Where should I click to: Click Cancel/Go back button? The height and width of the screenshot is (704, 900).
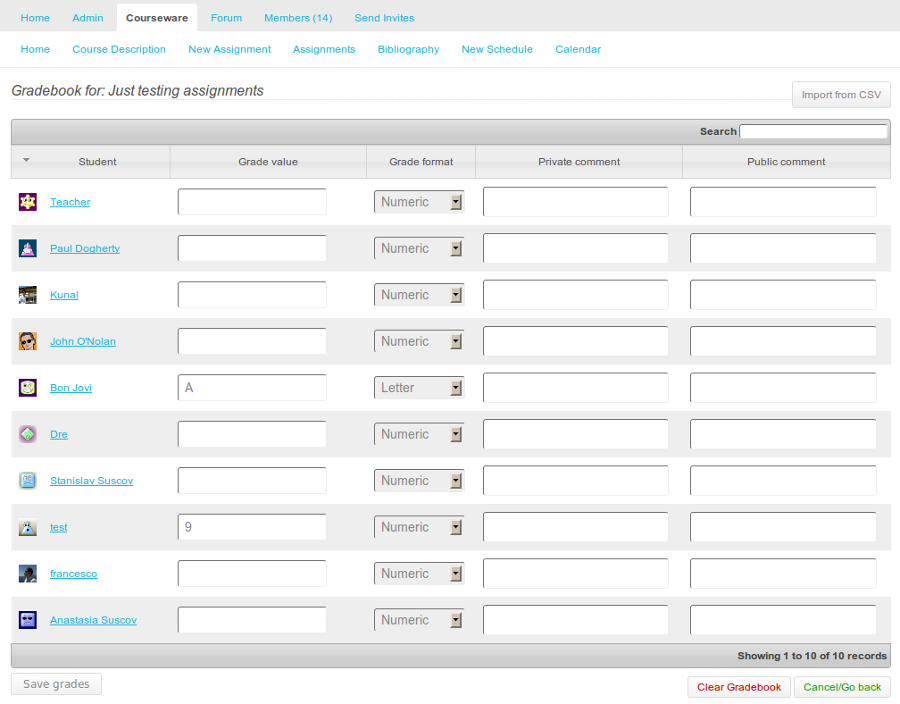click(x=842, y=687)
